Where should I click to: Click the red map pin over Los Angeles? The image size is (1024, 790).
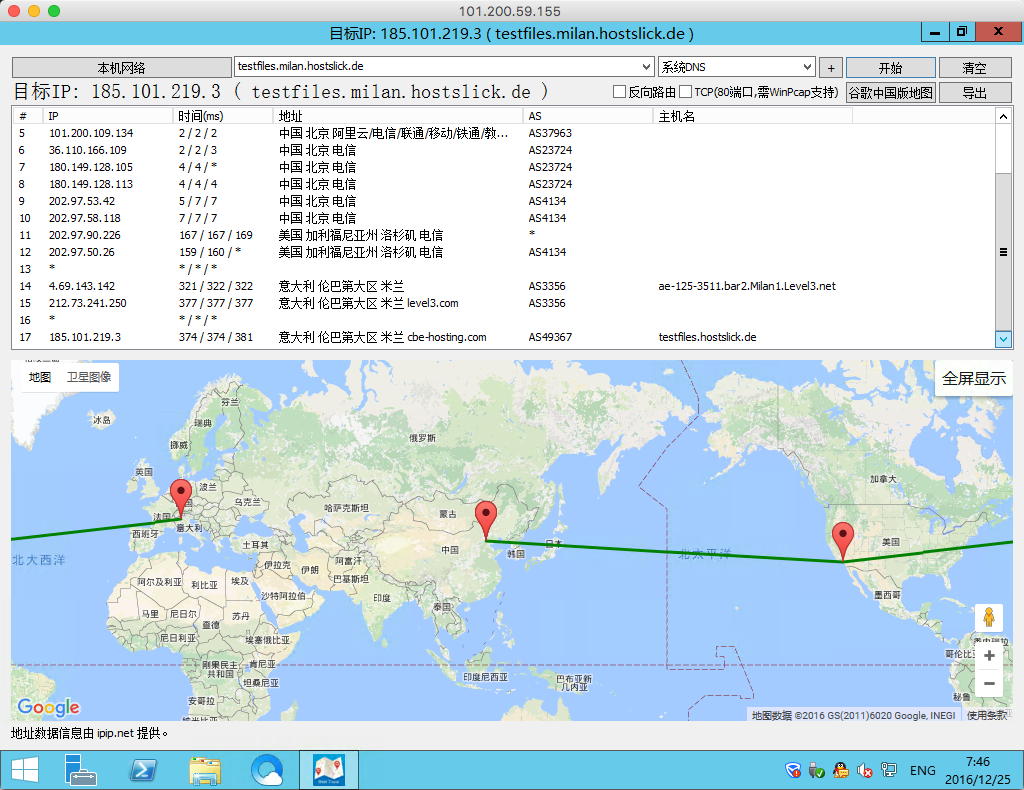tap(843, 541)
